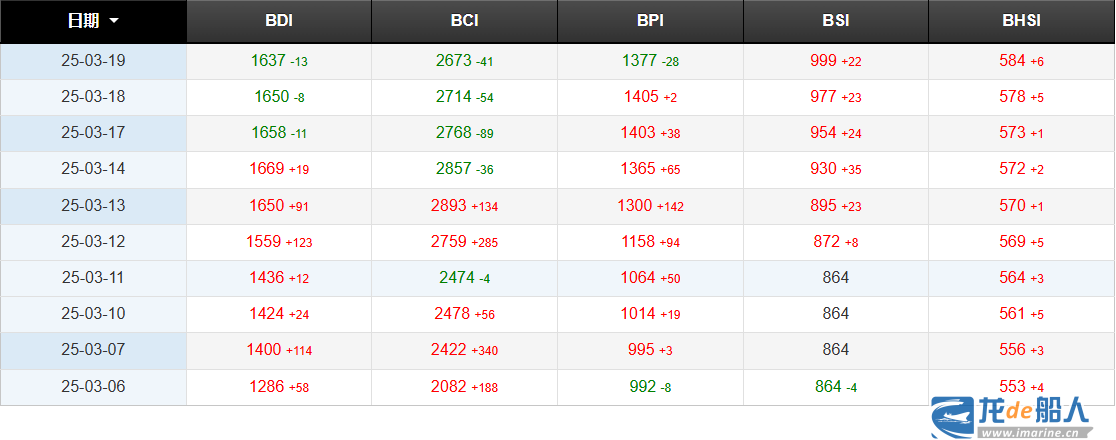
Task: Click the ship logo icon in watermark
Action: [x=952, y=418]
